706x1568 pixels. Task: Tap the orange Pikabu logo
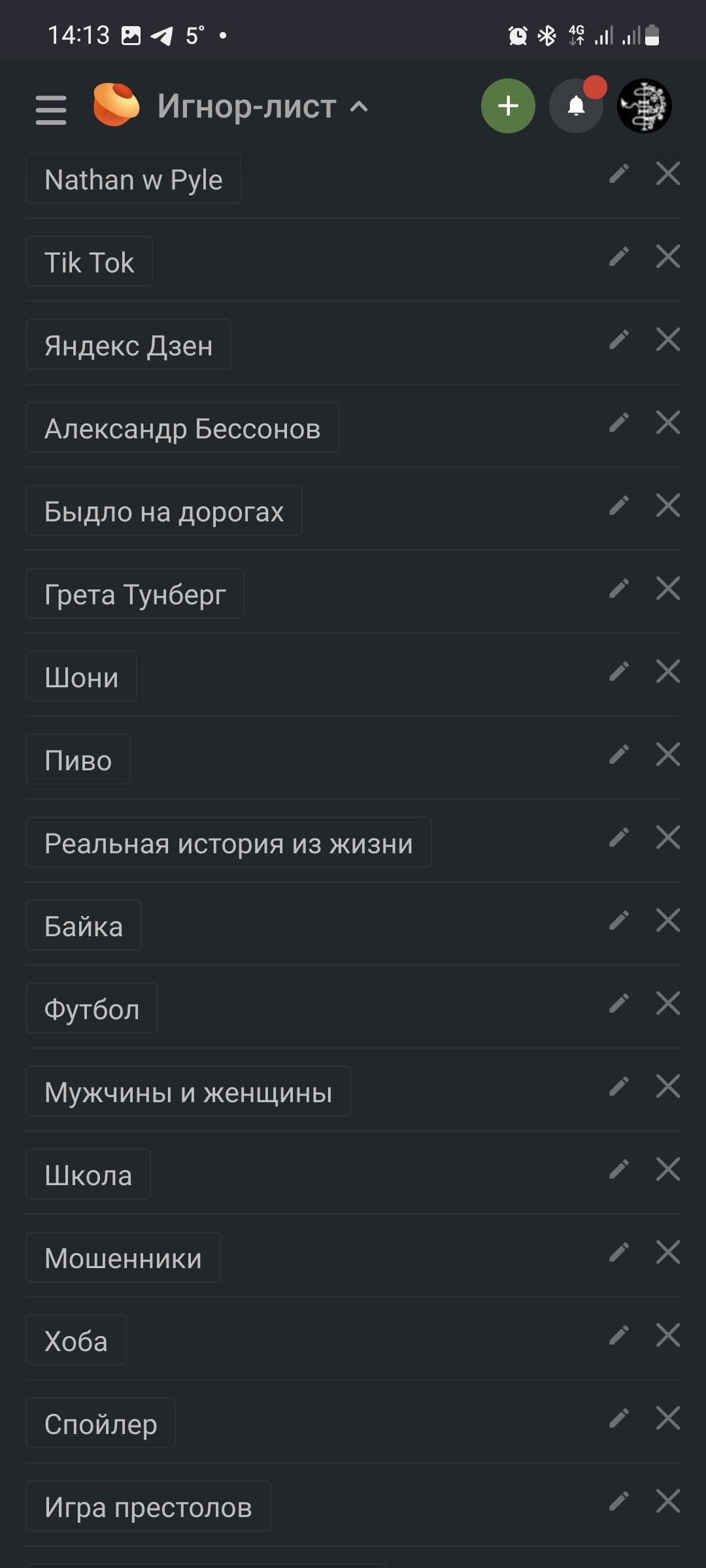116,105
